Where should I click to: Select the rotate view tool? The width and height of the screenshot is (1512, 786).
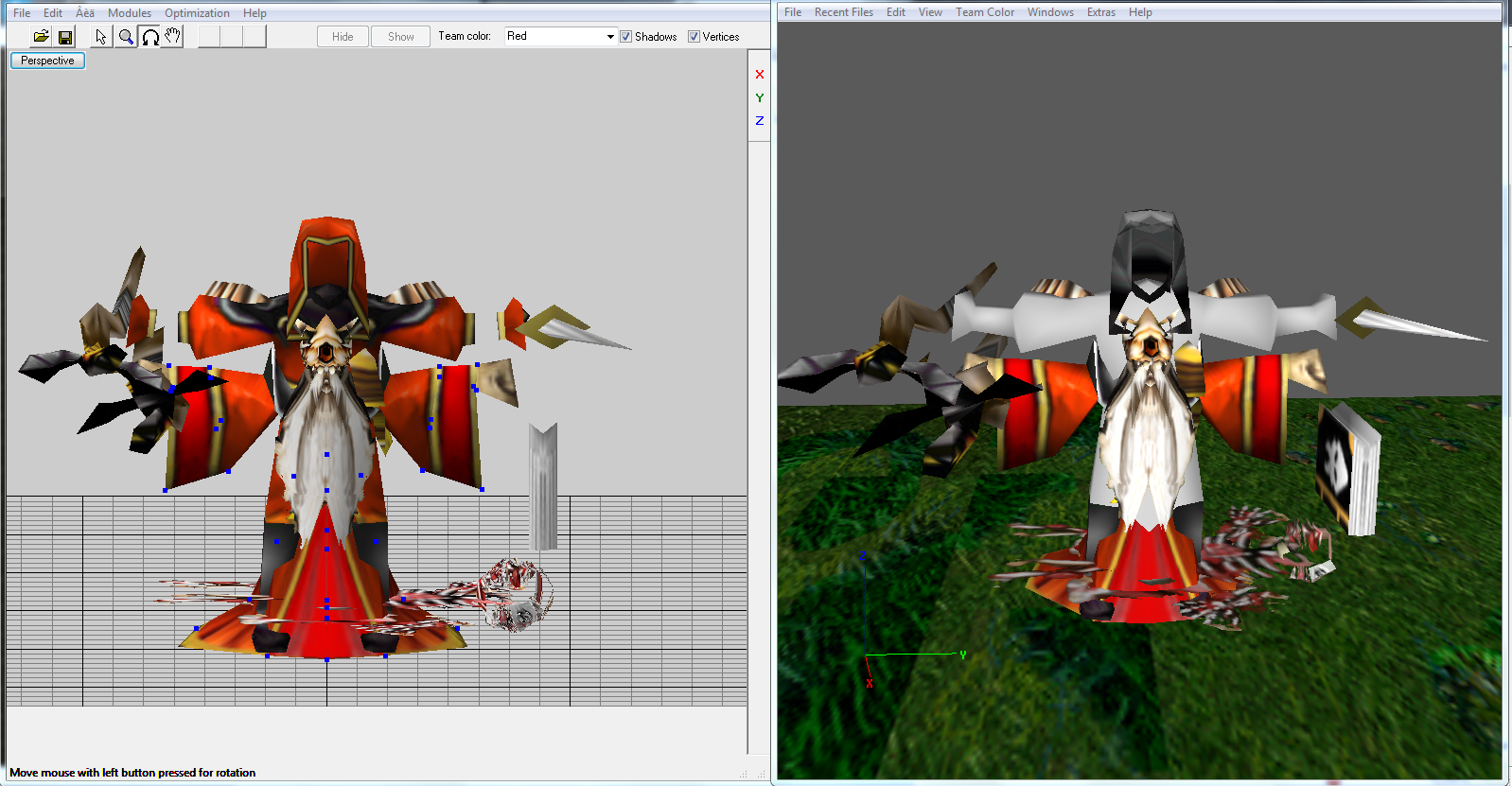coord(150,37)
